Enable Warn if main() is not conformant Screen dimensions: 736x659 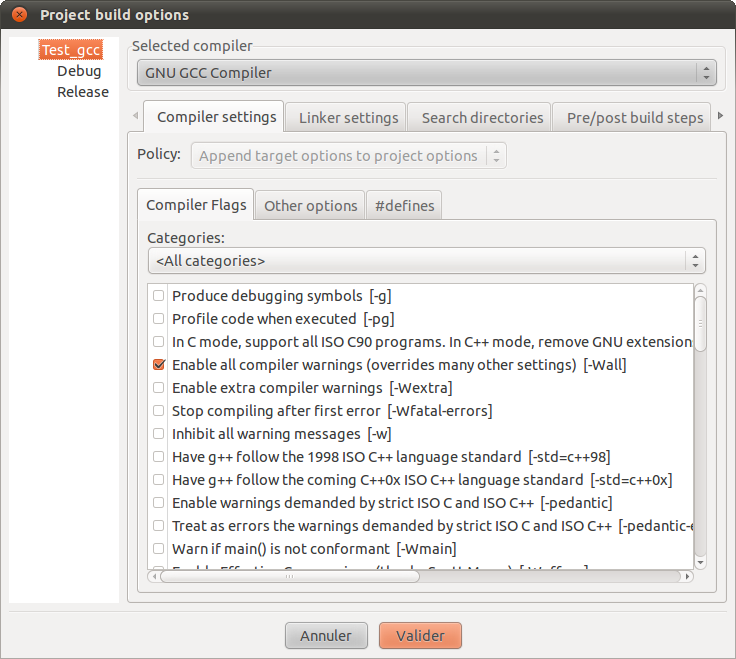[x=158, y=549]
